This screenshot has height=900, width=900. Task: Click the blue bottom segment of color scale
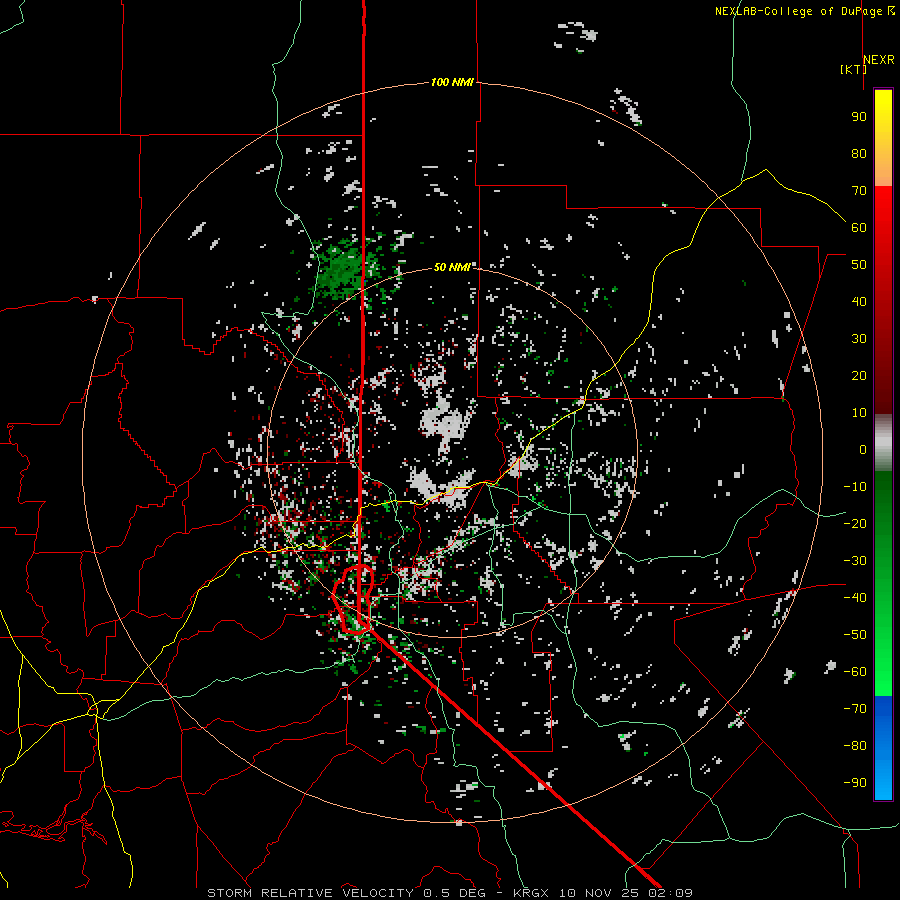[x=883, y=748]
